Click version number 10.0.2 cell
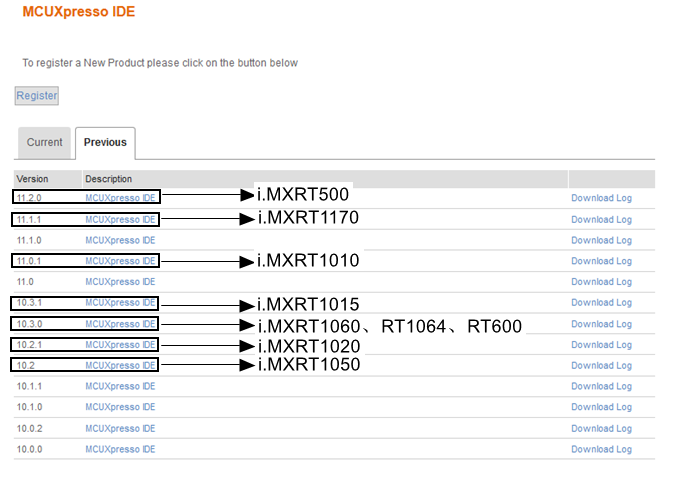 pos(29,429)
